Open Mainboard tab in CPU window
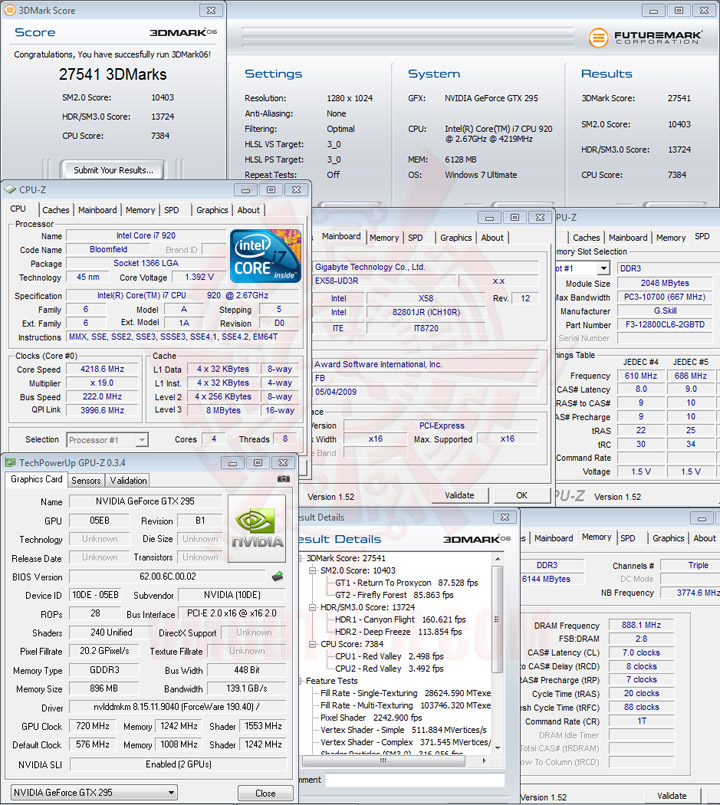Viewport: 720px width, 805px height. click(x=97, y=210)
